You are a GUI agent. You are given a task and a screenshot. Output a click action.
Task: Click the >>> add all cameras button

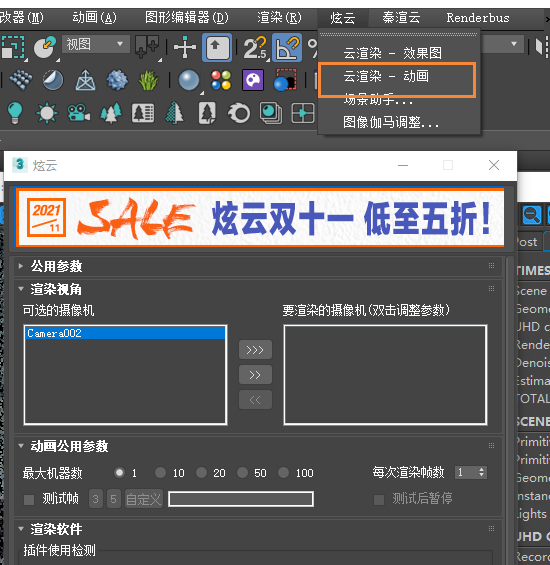[x=255, y=350]
